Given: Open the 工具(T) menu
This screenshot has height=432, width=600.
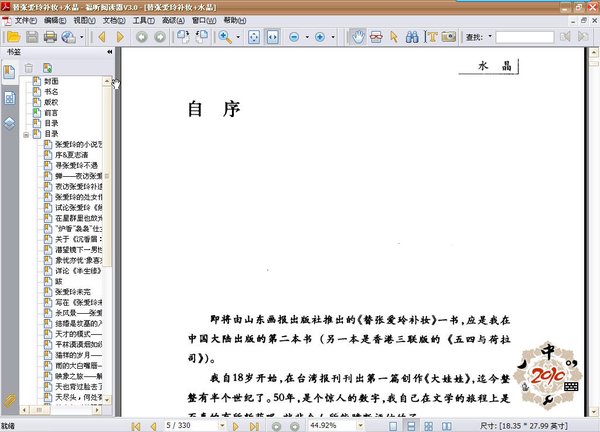Looking at the screenshot, I should tap(143, 20).
